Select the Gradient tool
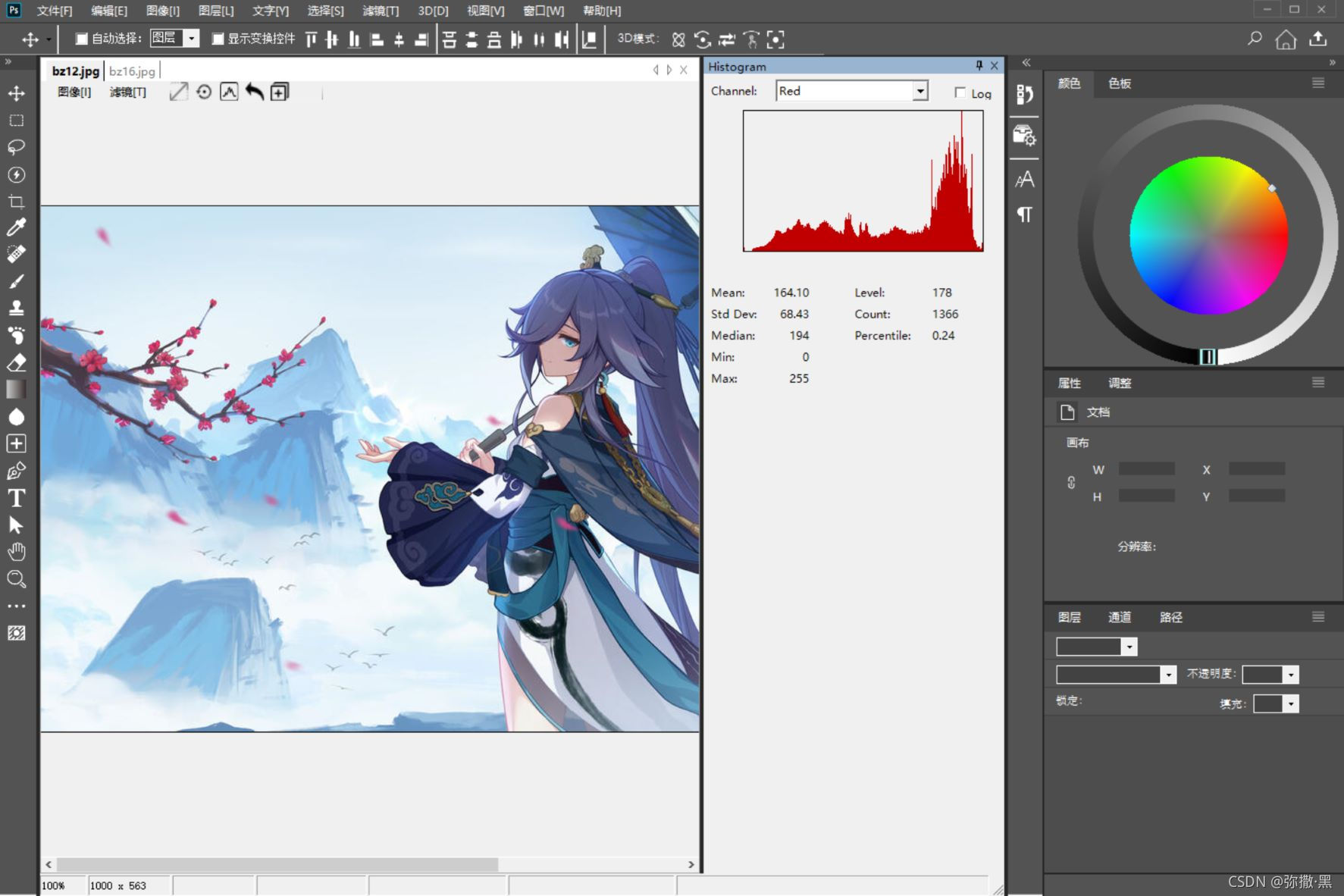1344x896 pixels. (16, 389)
